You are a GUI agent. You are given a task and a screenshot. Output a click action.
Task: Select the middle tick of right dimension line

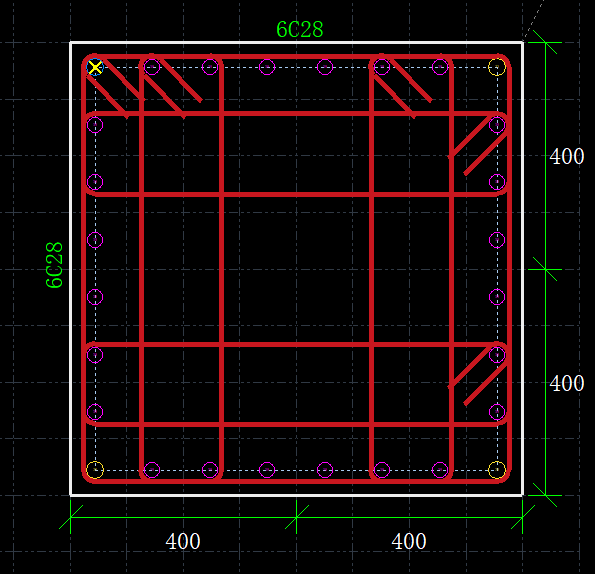coord(545,269)
